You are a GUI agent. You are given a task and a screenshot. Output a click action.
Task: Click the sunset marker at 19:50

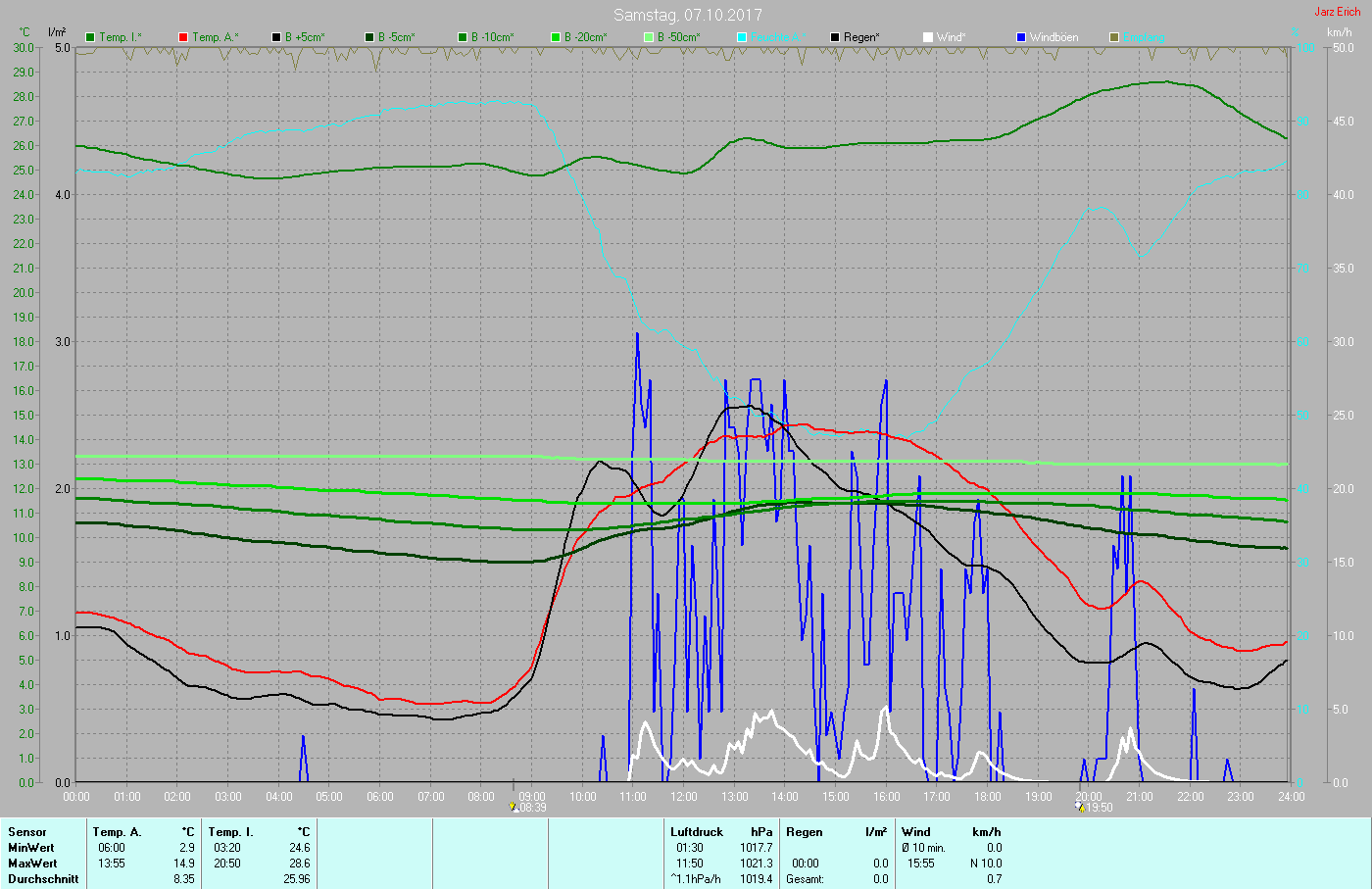click(x=1080, y=808)
